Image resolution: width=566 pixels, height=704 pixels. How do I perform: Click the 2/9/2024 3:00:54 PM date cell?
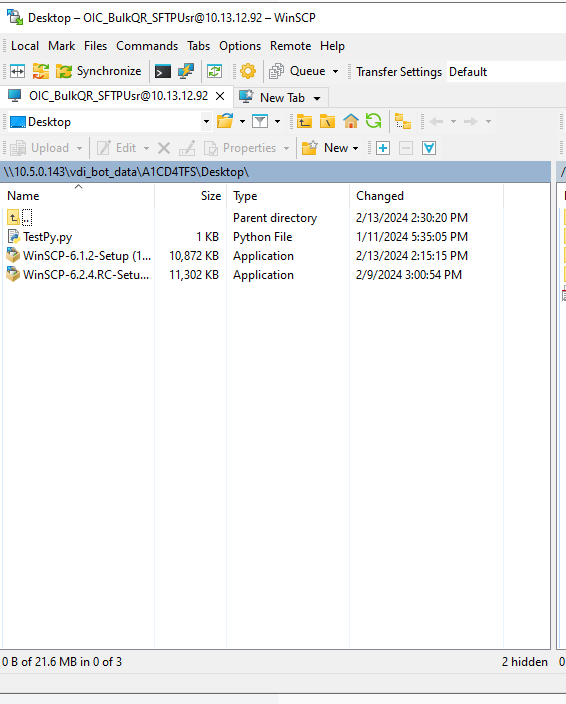pos(409,275)
